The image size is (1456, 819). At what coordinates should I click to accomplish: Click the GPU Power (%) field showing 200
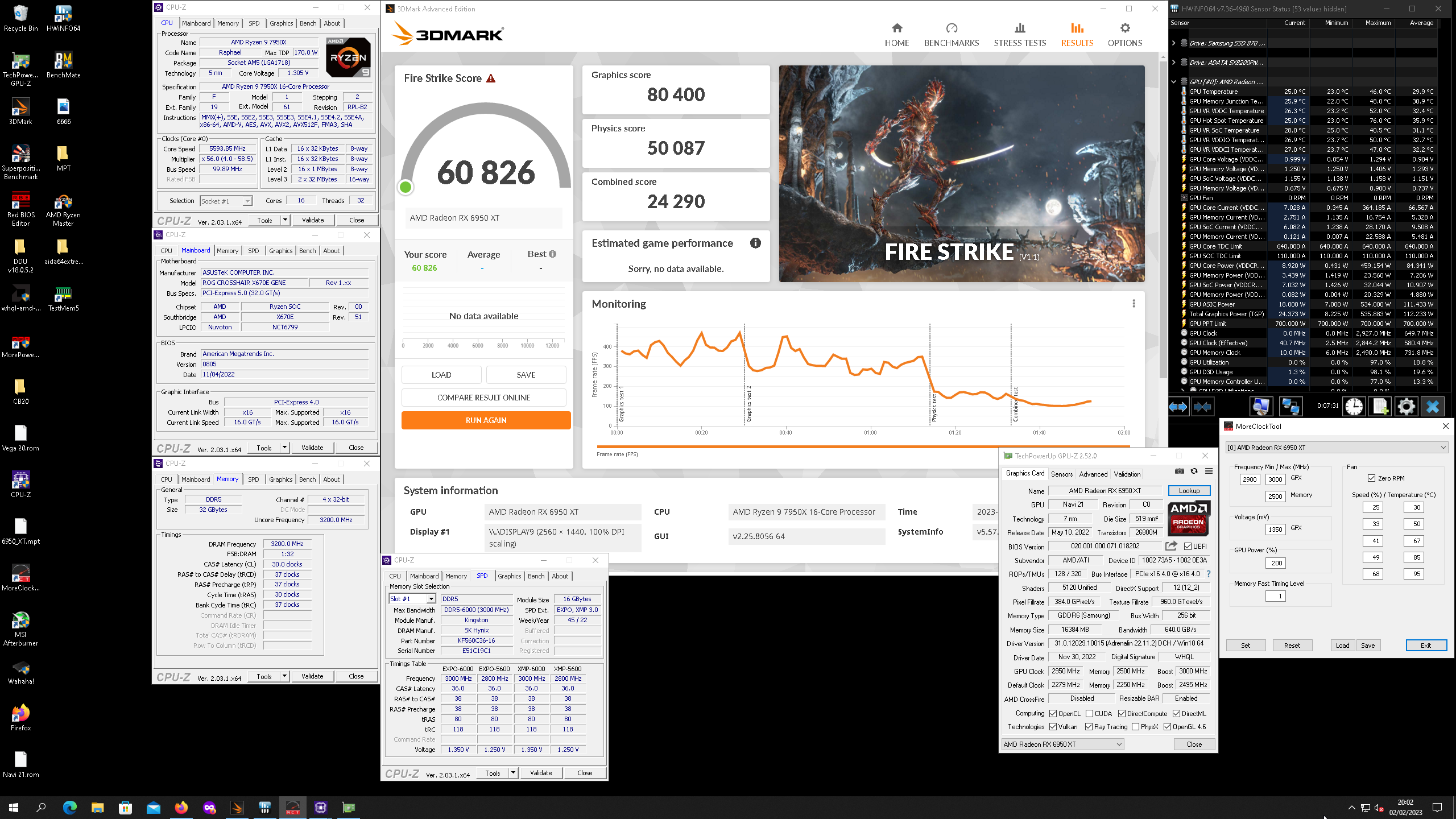1276,562
